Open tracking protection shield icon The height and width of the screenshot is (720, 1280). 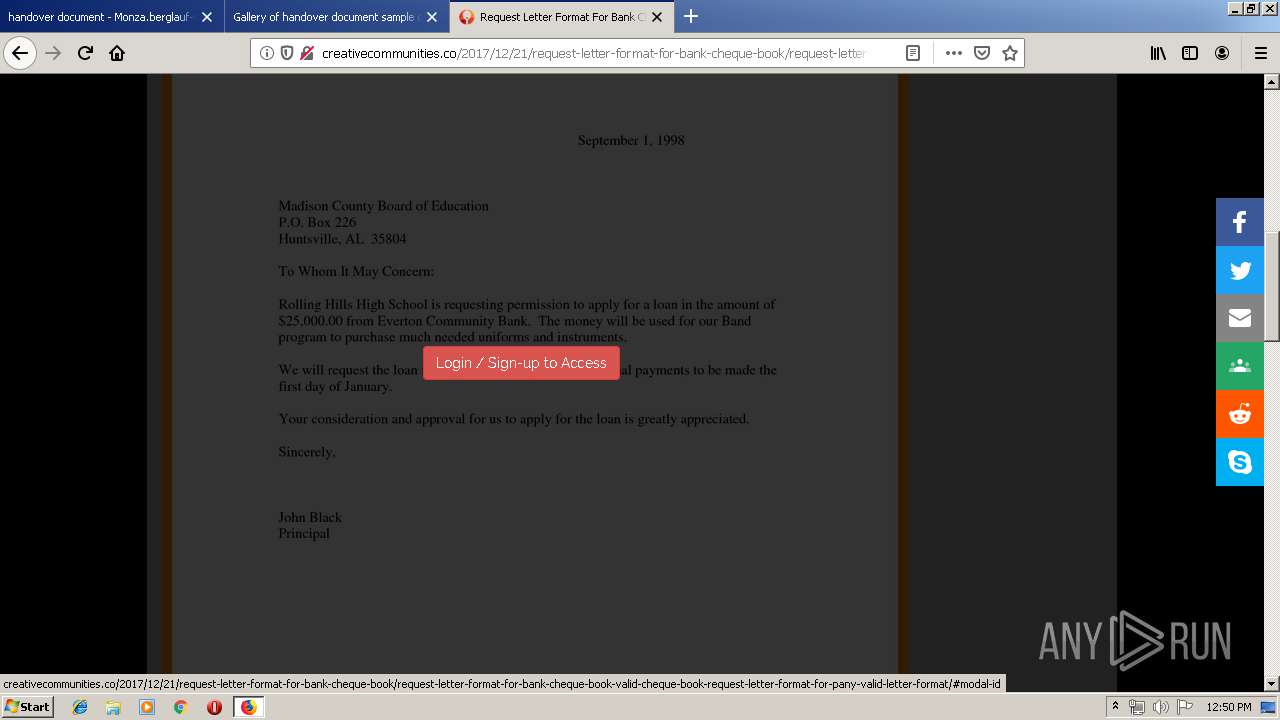[287, 53]
